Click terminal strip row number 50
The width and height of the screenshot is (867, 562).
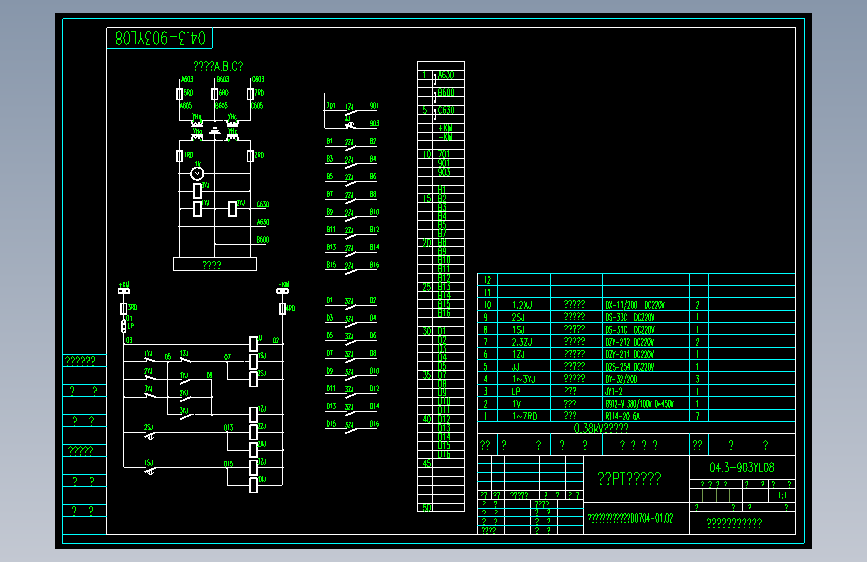point(427,508)
